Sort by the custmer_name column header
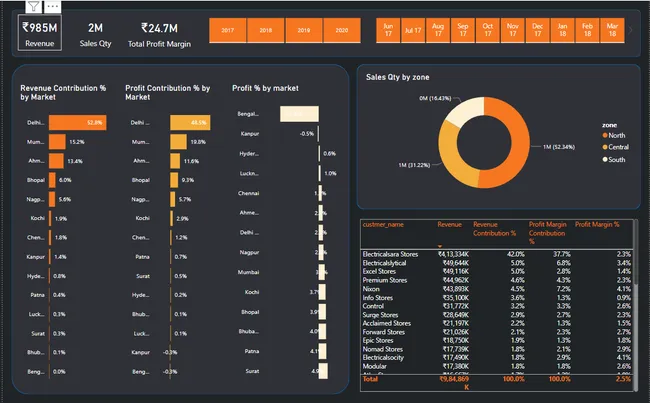 [383, 224]
